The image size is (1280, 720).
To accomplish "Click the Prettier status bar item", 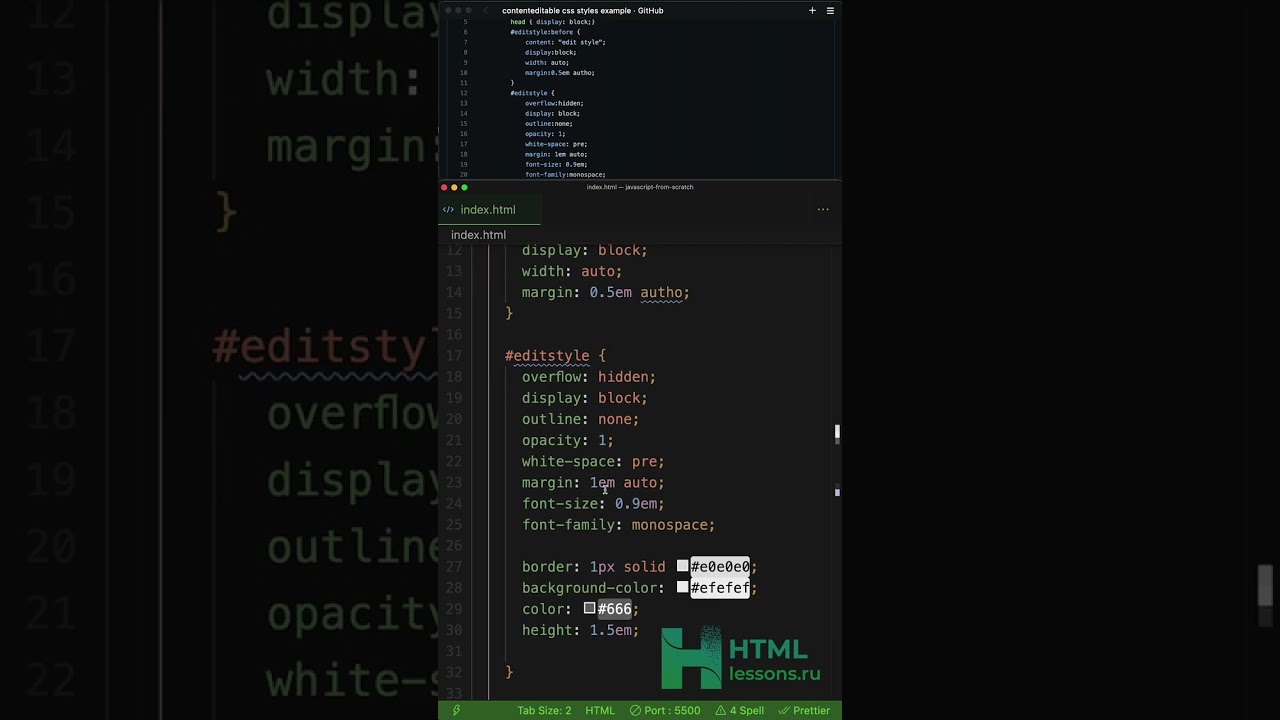I will click(804, 710).
